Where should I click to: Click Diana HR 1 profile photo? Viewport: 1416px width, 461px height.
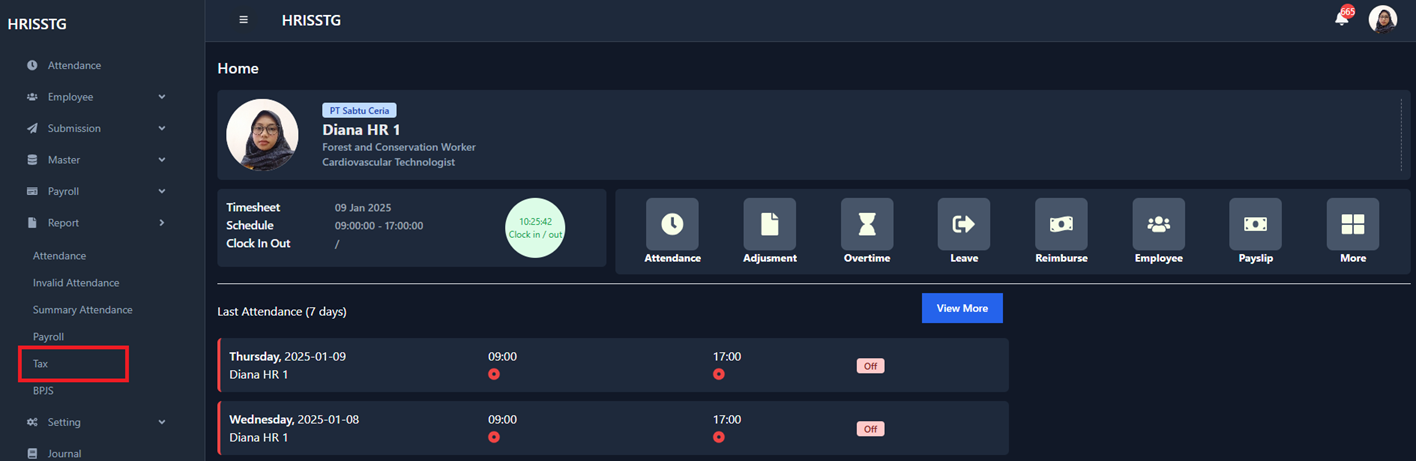tap(262, 135)
